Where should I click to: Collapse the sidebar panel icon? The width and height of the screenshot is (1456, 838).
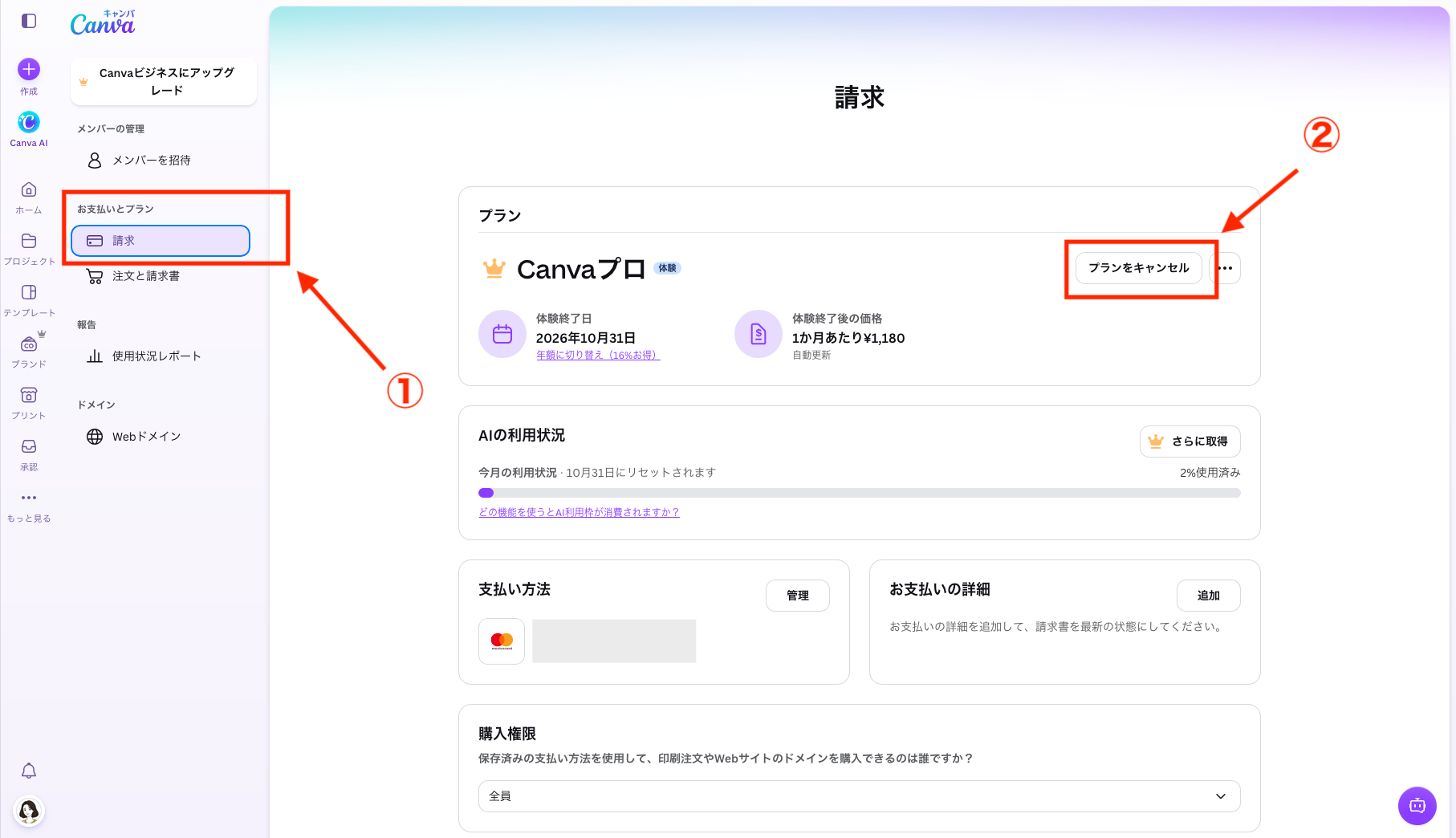click(x=29, y=21)
